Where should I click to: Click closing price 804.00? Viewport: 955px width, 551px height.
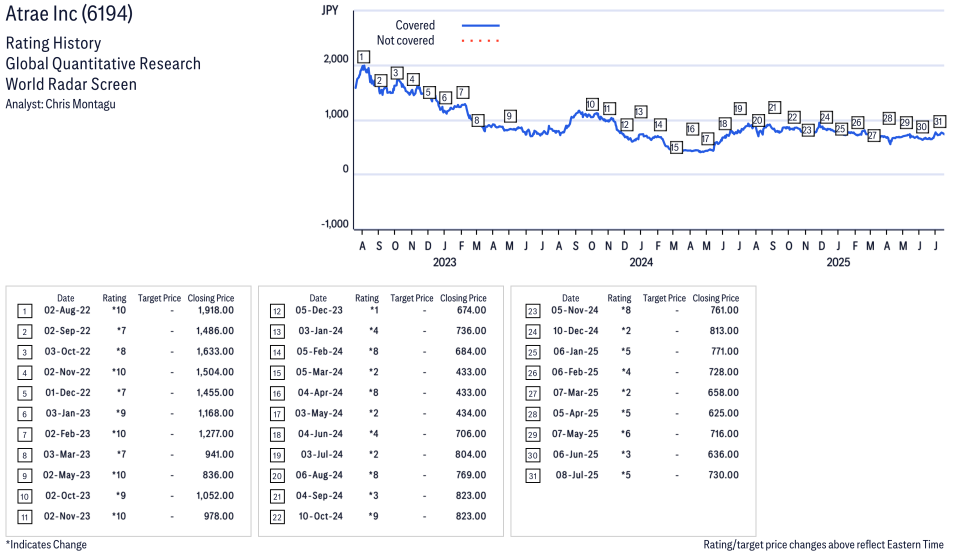coord(471,455)
